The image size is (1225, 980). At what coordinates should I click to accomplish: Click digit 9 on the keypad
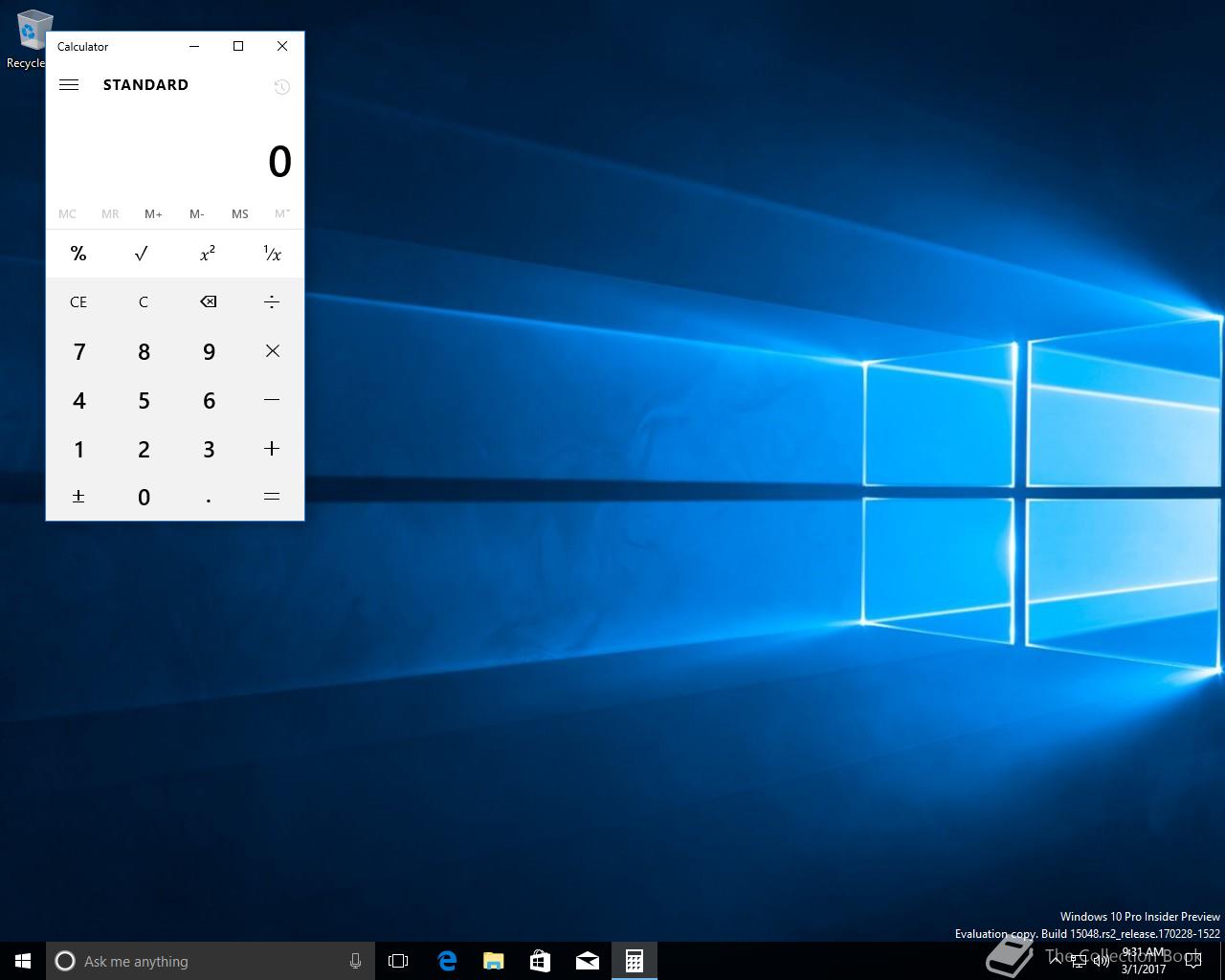pos(208,351)
